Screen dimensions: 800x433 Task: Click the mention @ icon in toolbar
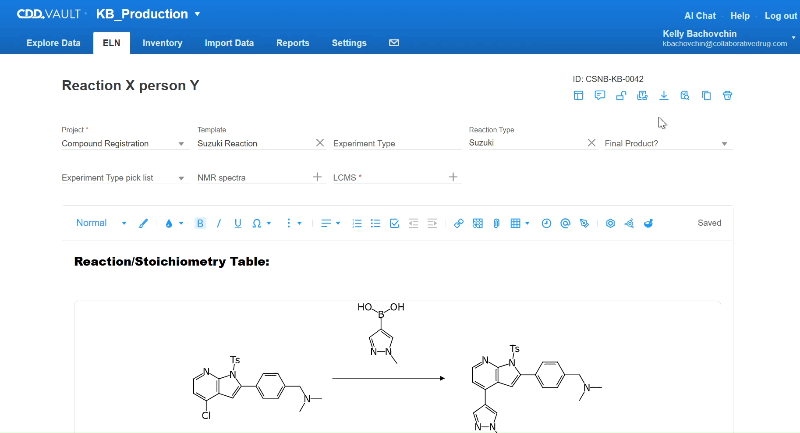[565, 223]
